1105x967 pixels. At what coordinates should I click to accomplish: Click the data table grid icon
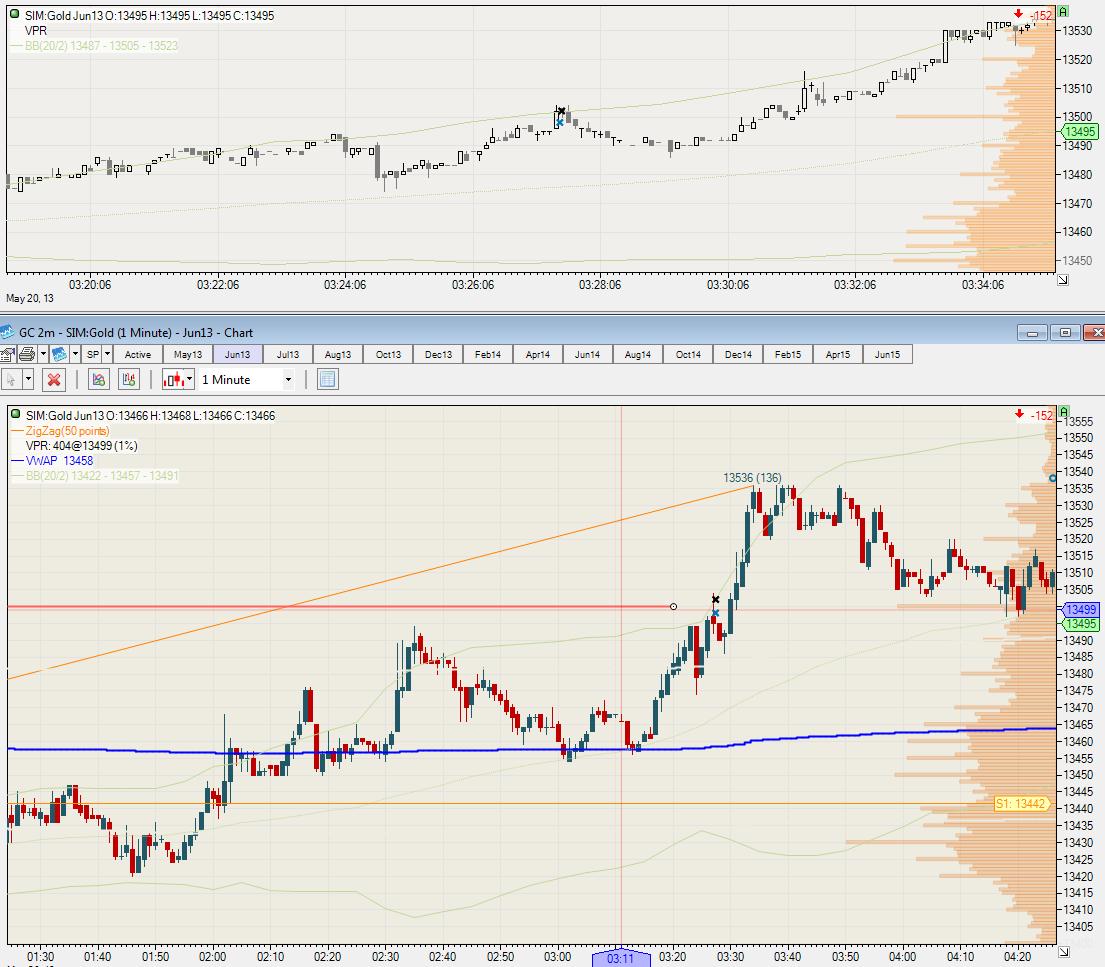pyautogui.click(x=328, y=379)
